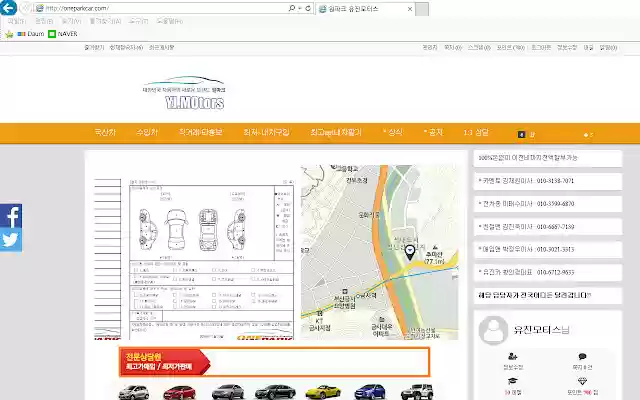Click the favorites star icon on bookmarks bar

[x=9, y=34]
